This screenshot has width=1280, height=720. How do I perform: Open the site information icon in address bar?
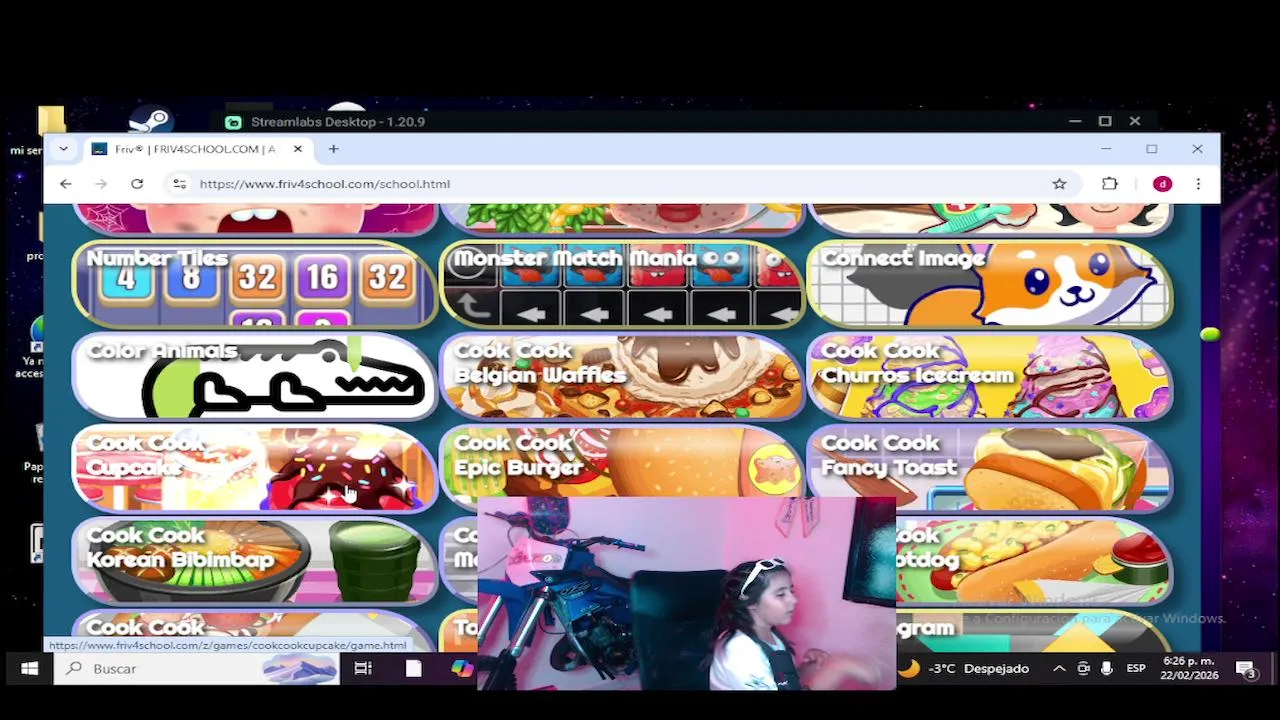point(179,184)
